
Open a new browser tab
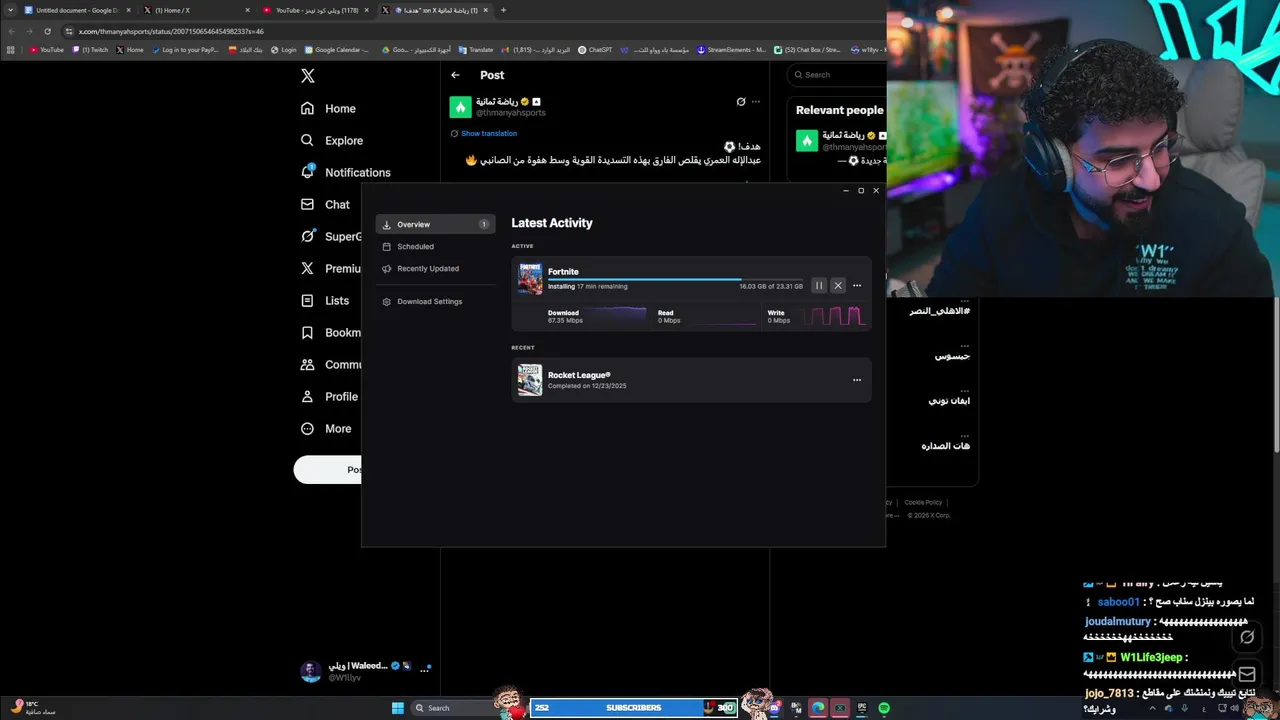click(503, 10)
